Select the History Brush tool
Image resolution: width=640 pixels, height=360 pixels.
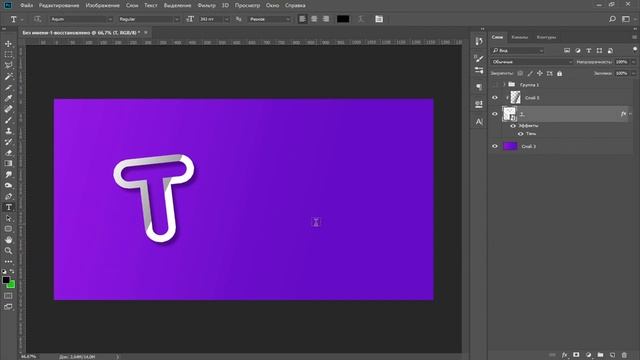pyautogui.click(x=8, y=142)
